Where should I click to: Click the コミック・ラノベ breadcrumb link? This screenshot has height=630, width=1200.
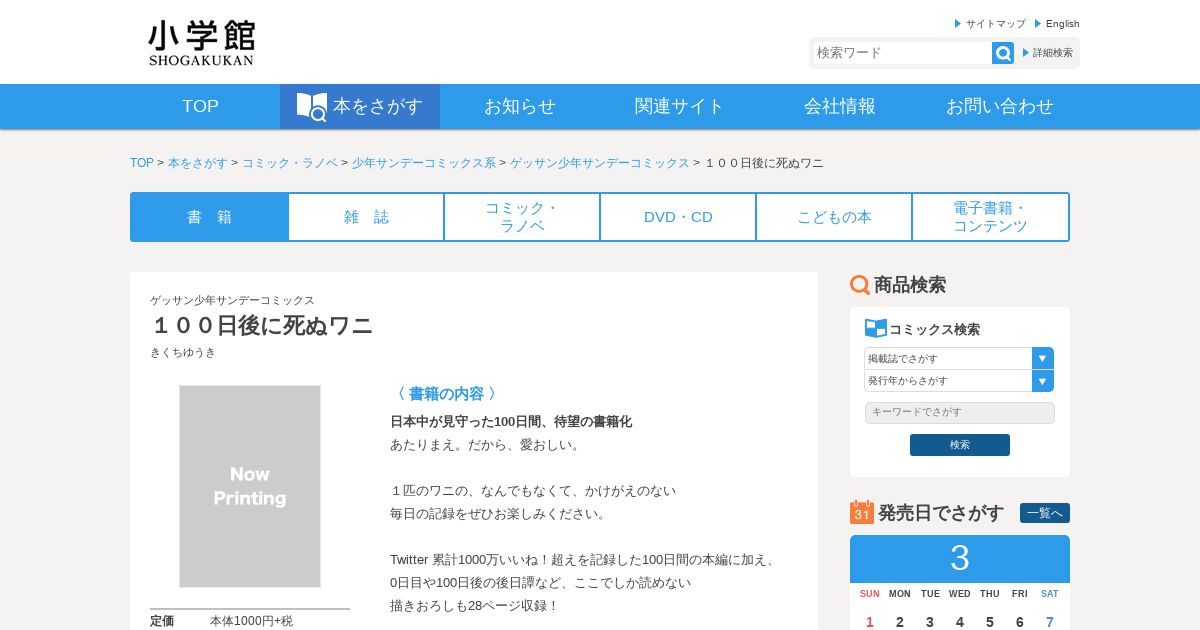tap(290, 163)
